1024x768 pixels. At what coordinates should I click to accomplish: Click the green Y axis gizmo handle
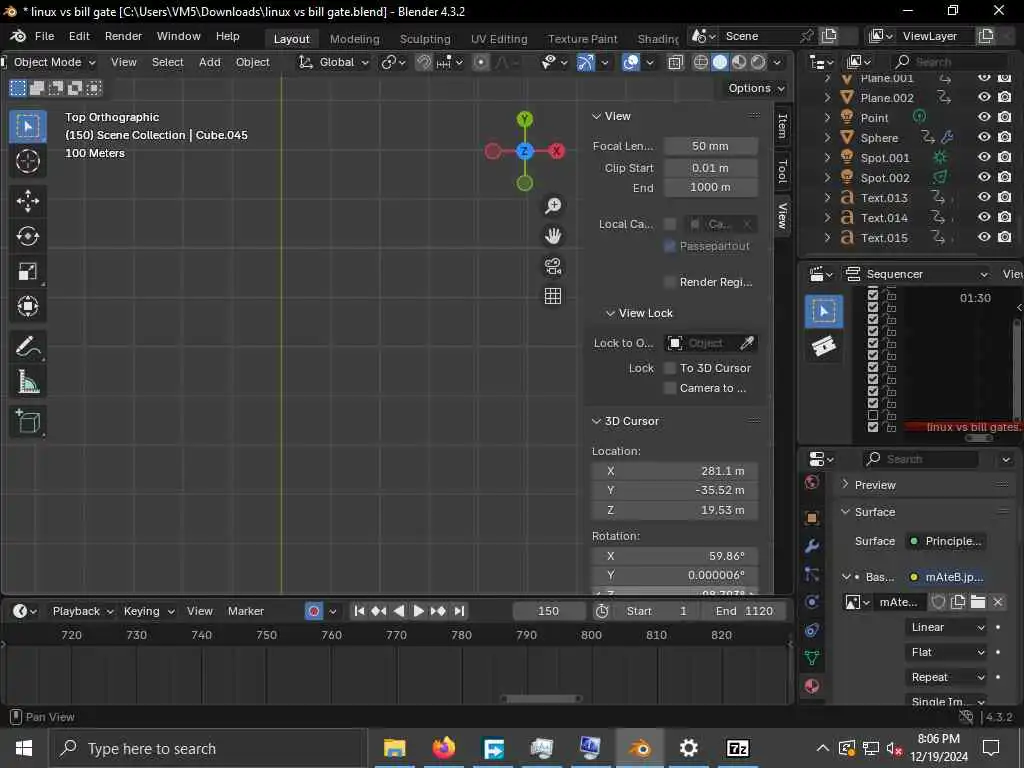pyautogui.click(x=524, y=119)
